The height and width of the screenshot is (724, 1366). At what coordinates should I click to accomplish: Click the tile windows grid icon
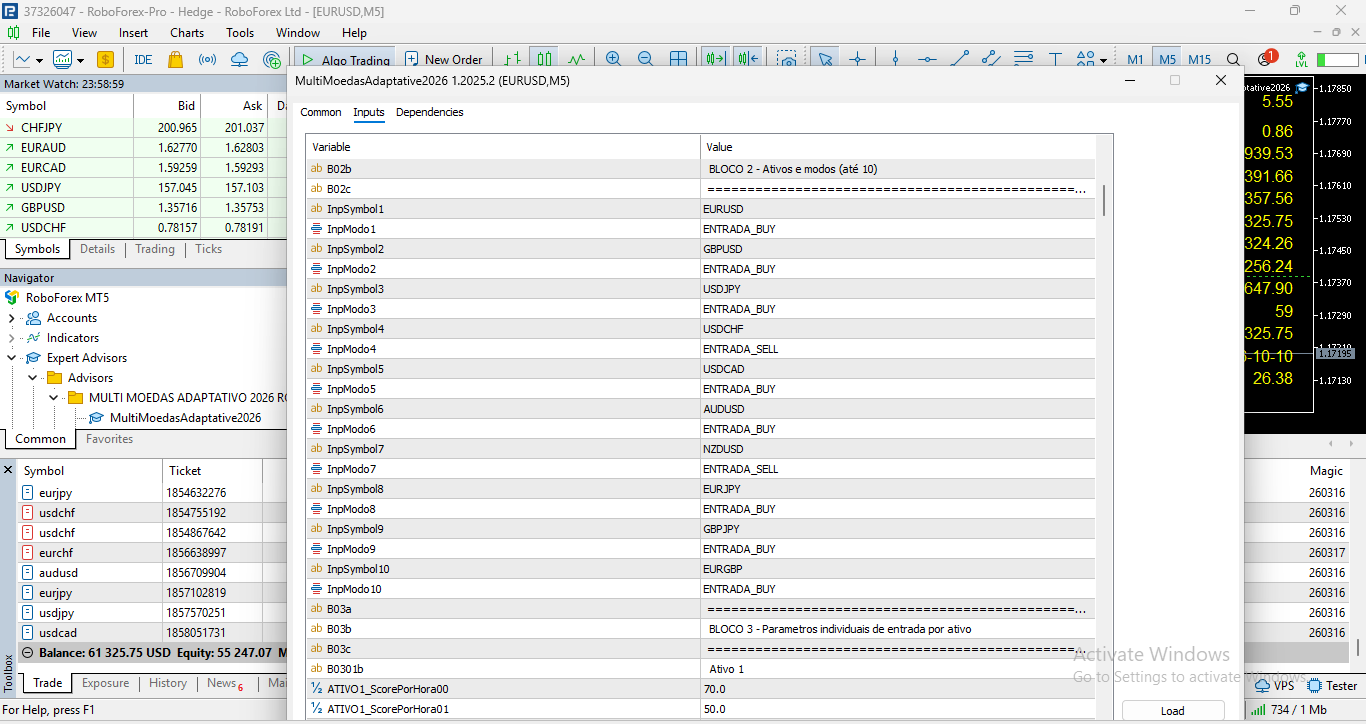click(678, 60)
